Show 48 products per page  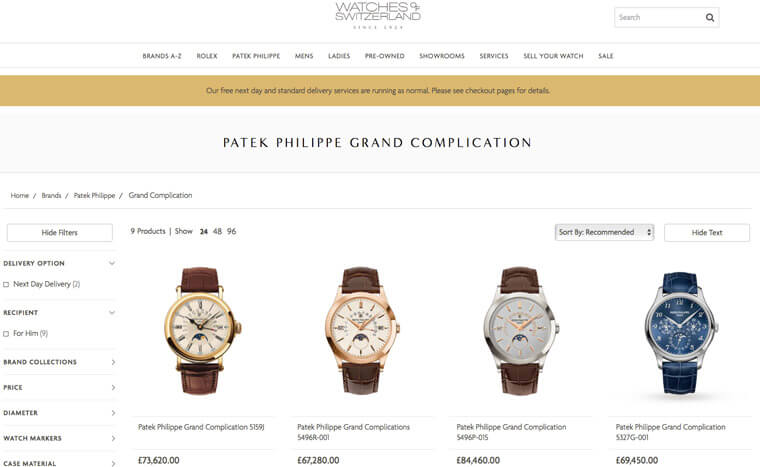(217, 231)
